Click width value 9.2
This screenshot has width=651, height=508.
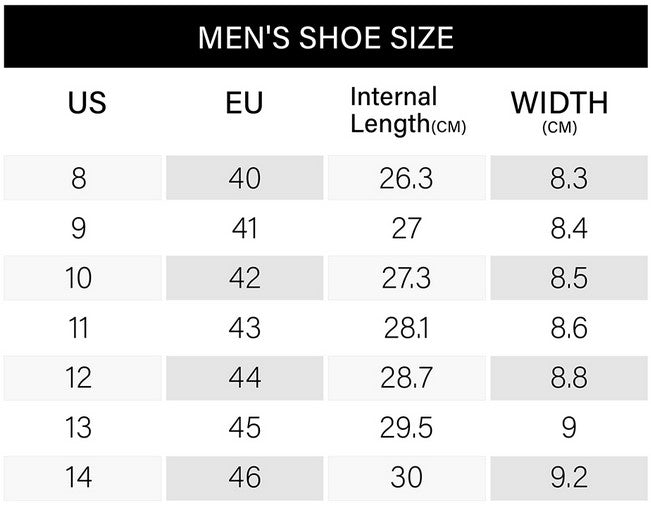[569, 478]
